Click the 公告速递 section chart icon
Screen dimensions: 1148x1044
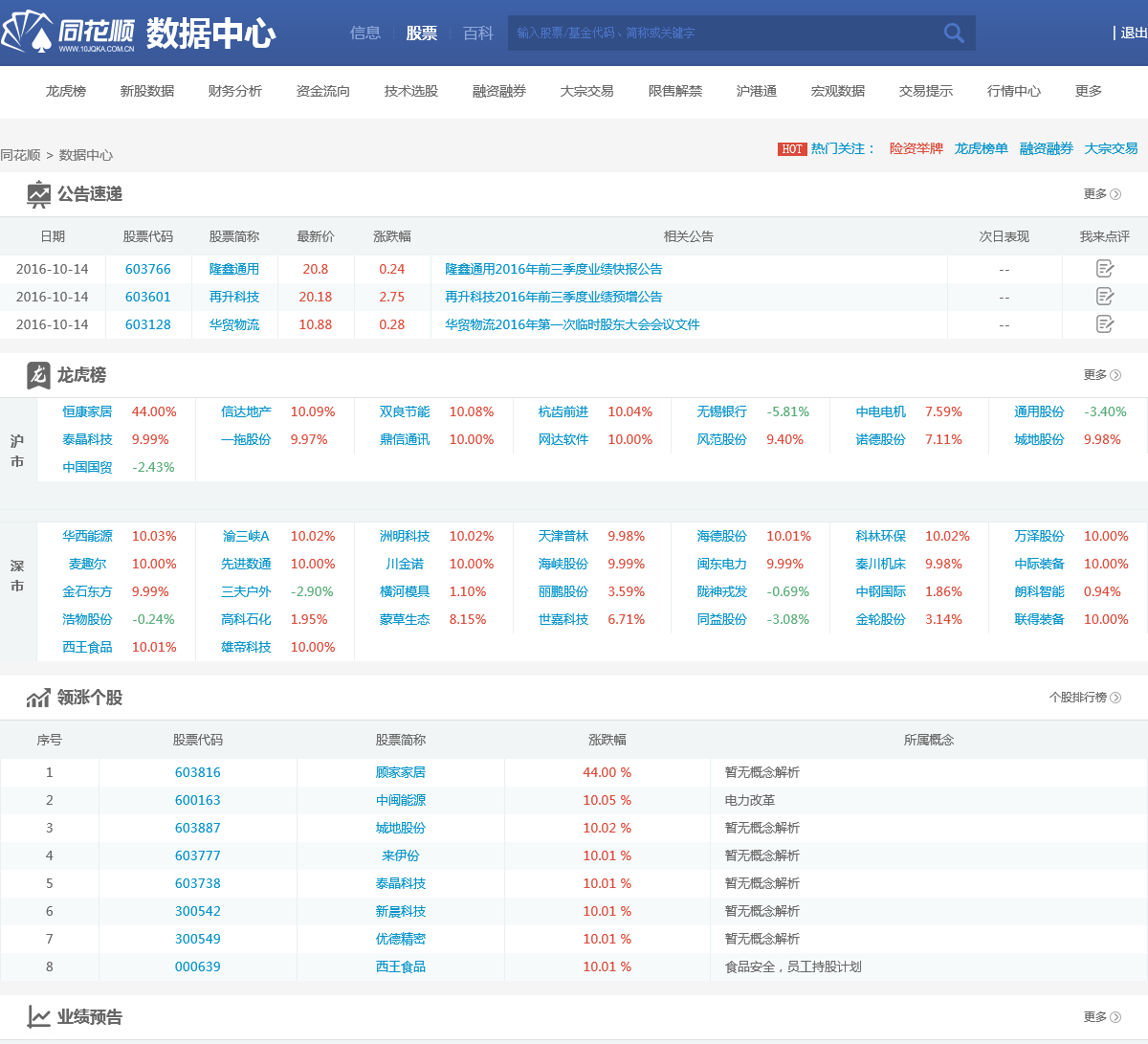[x=38, y=194]
